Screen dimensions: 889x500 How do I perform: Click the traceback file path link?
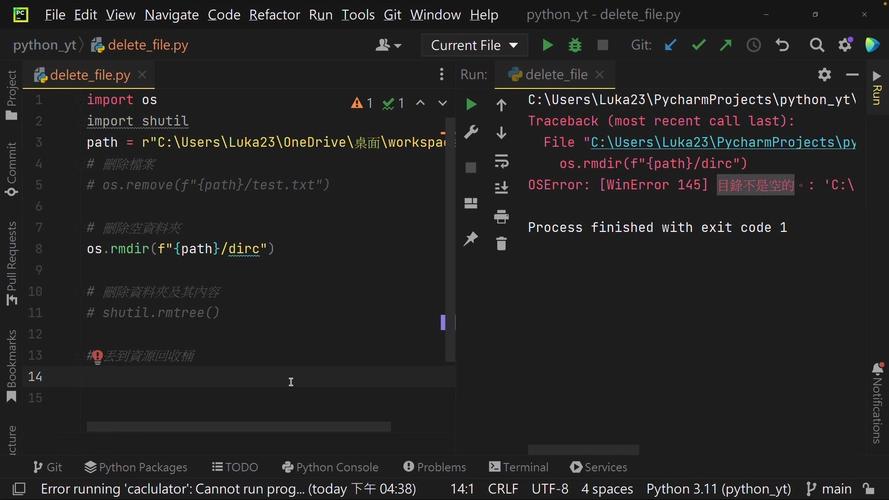coord(722,143)
